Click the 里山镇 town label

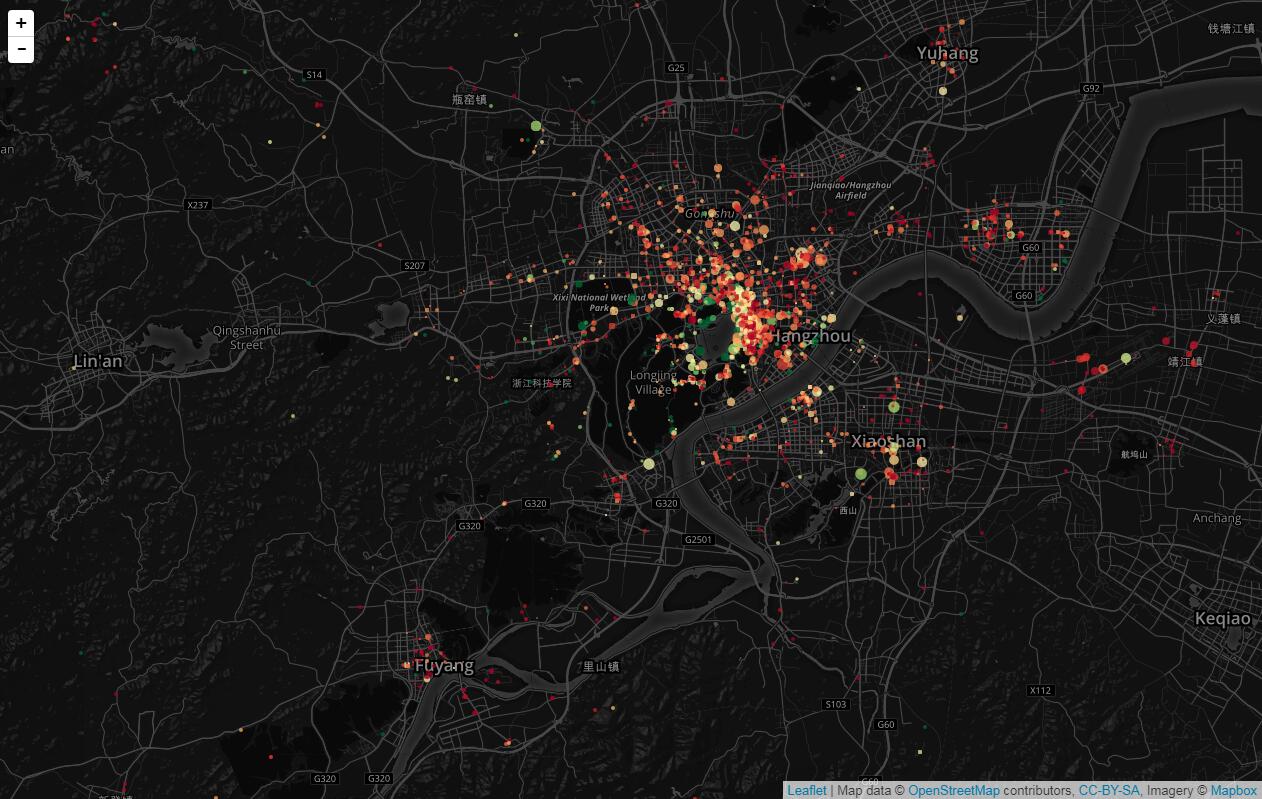(602, 667)
